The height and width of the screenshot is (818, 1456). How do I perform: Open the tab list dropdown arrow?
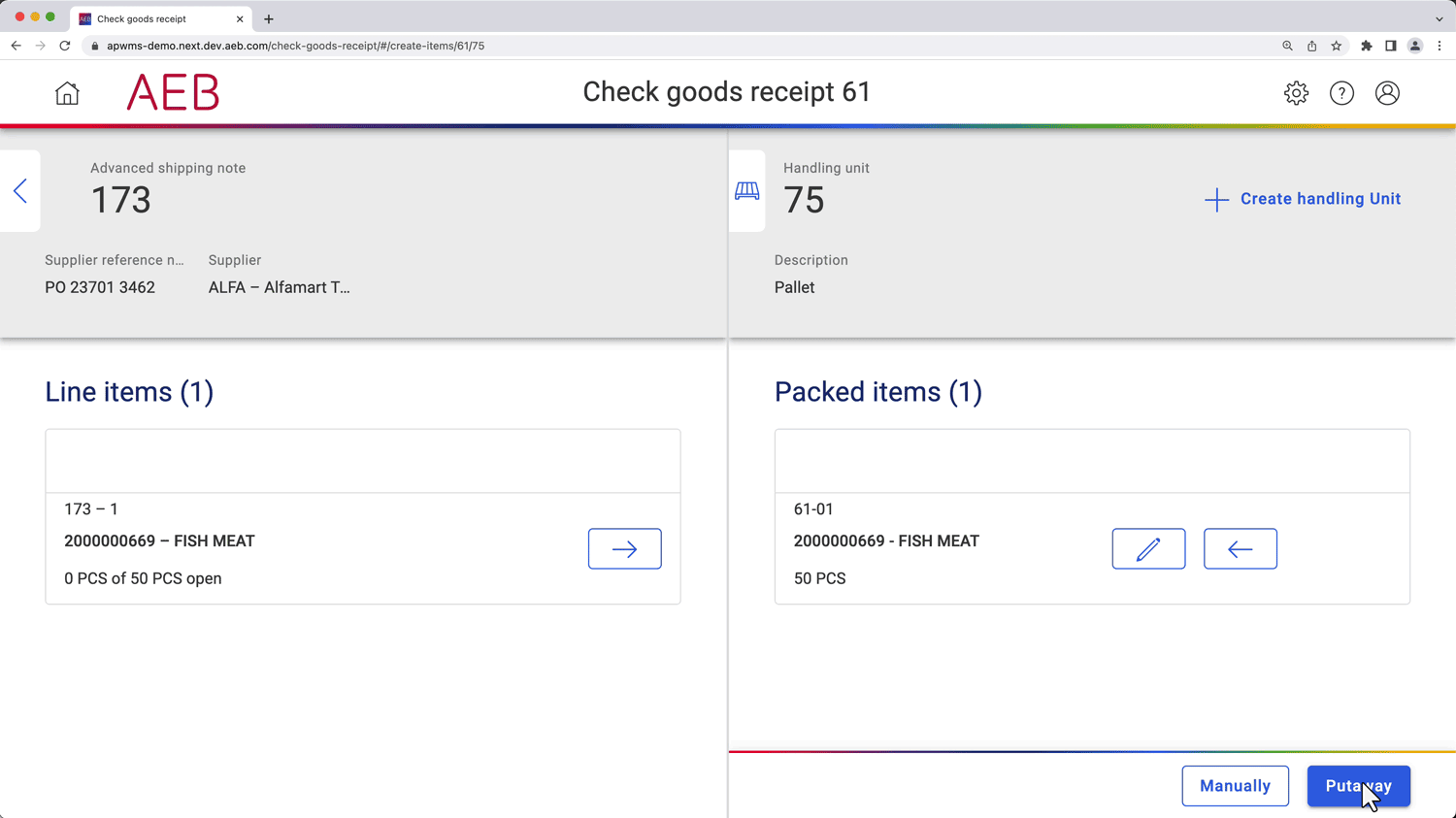(x=1440, y=17)
